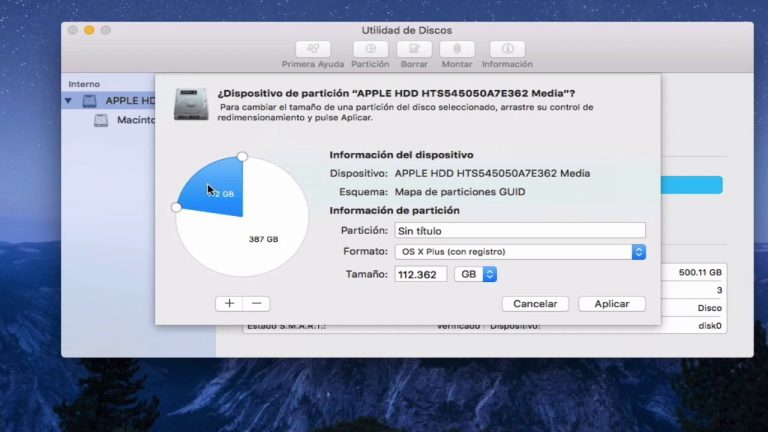This screenshot has width=768, height=432.
Task: Select the Borrar toolbar icon
Action: coord(414,49)
